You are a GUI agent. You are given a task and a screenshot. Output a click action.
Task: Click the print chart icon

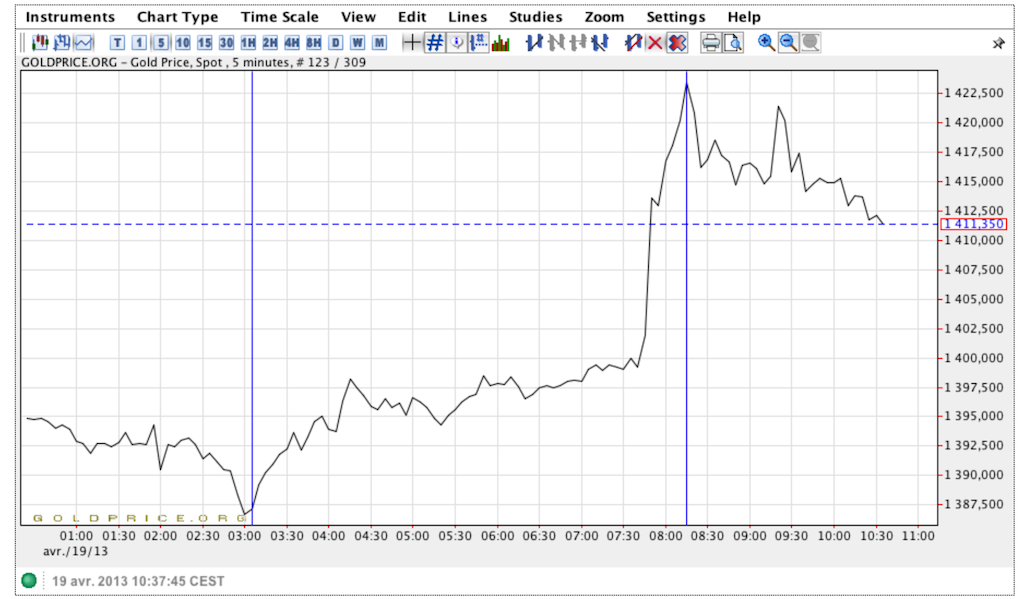[x=711, y=43]
